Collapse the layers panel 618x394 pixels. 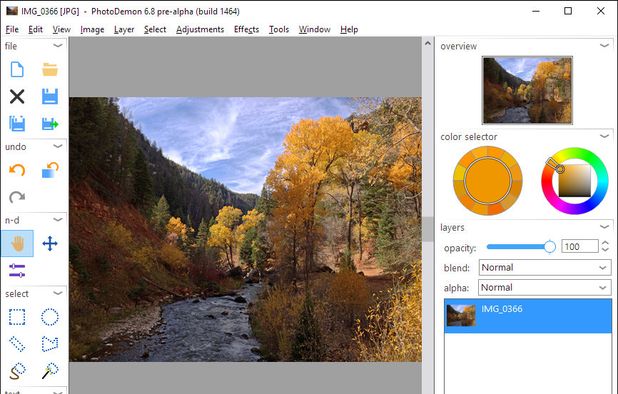605,227
